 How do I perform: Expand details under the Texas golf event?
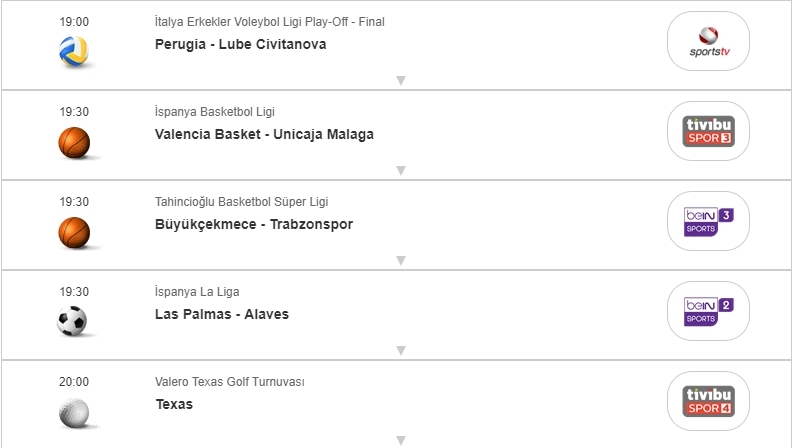400,440
